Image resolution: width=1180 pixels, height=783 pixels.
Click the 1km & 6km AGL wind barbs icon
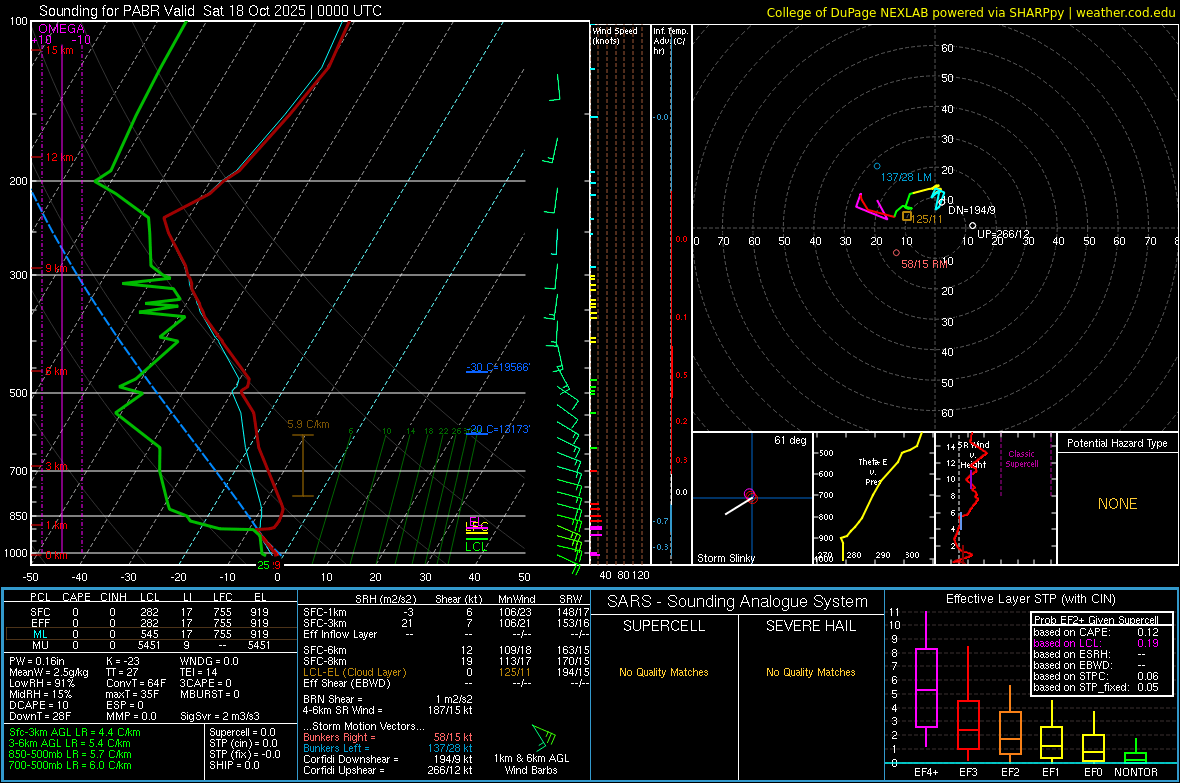pos(543,736)
